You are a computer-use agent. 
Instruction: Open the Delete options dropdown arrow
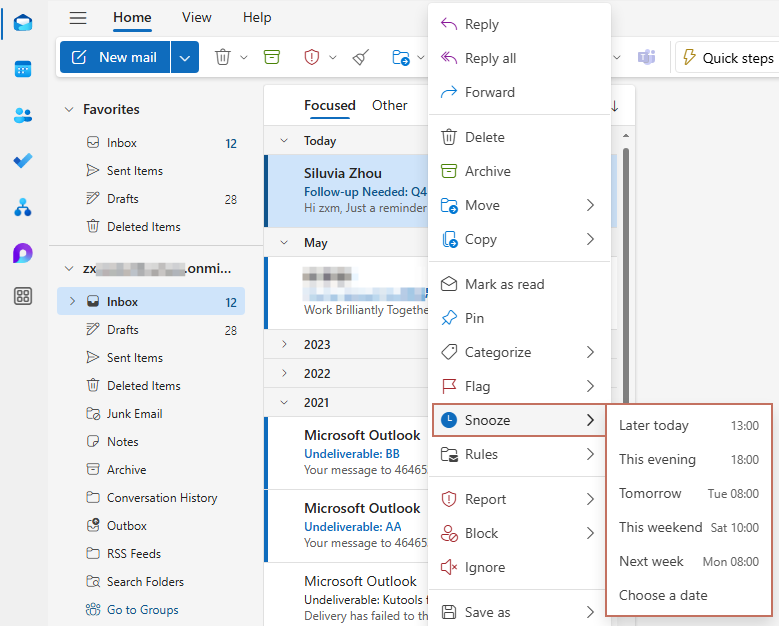(244, 57)
